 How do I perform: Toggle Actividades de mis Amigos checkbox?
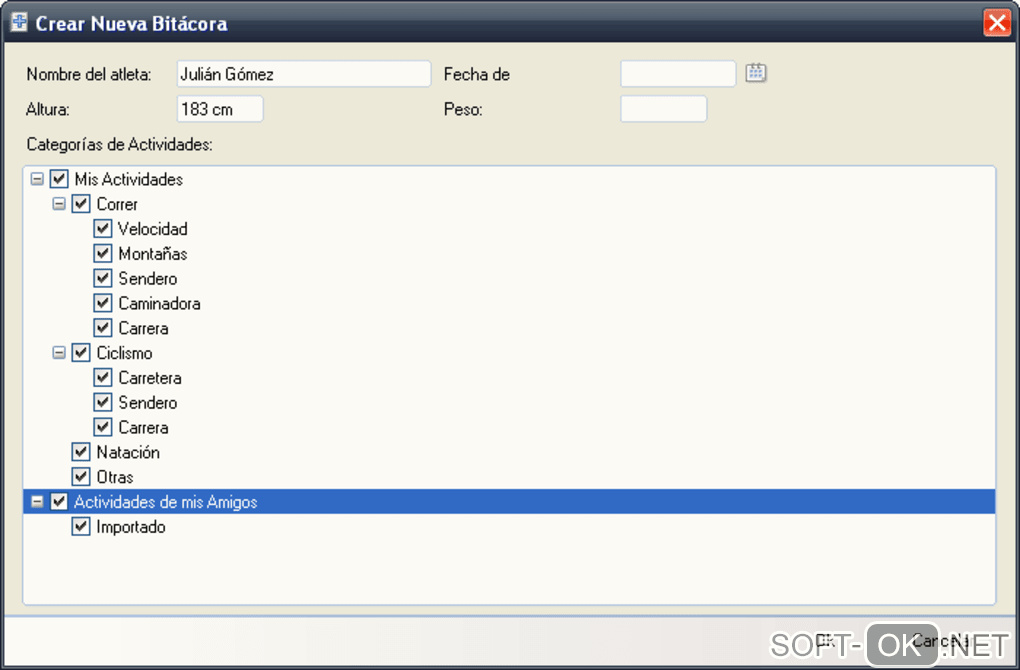click(59, 502)
